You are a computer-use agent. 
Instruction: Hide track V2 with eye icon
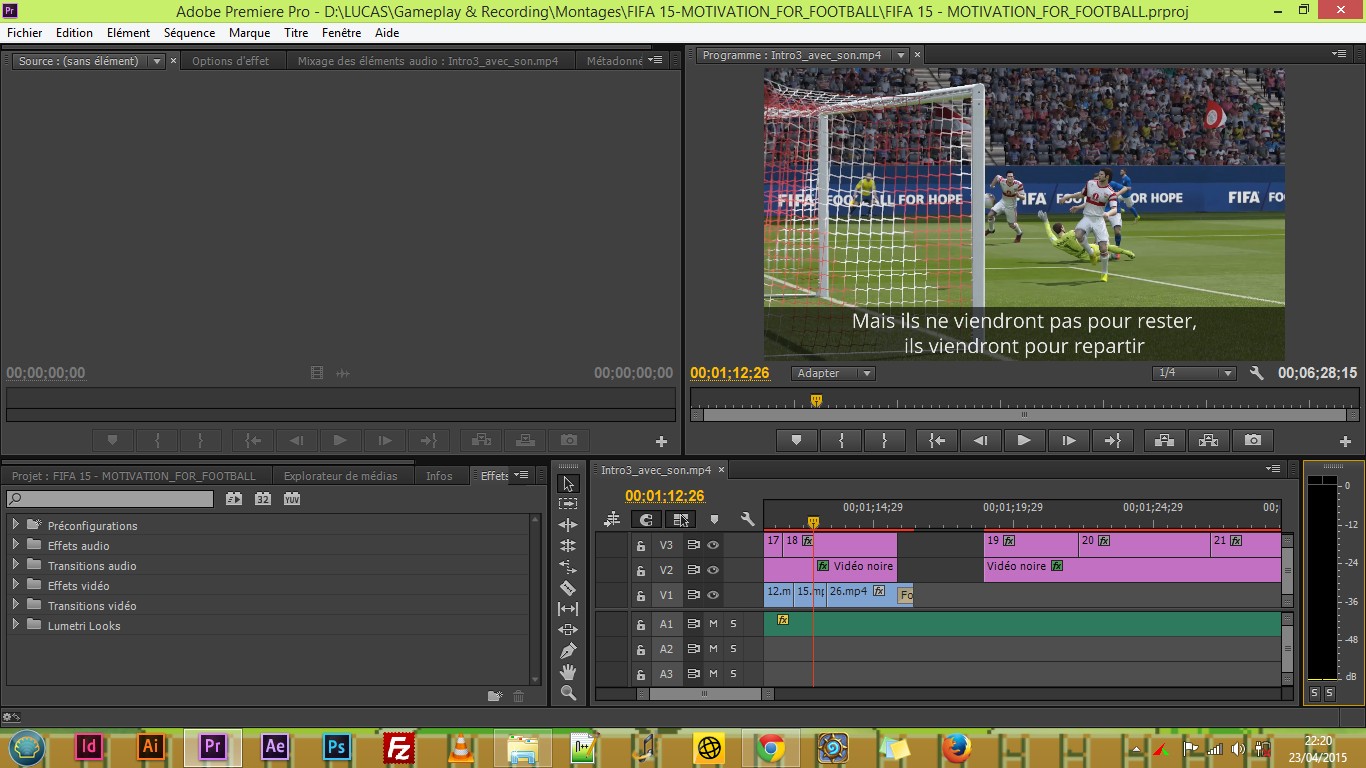(x=713, y=570)
